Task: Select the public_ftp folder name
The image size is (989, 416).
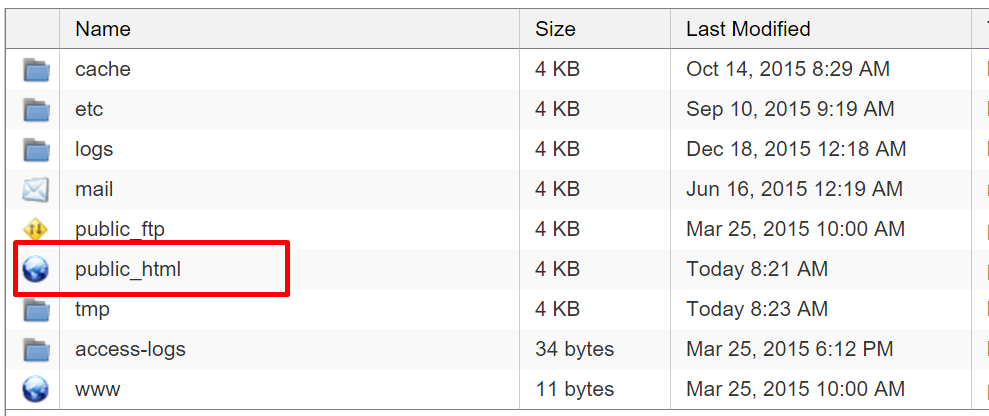Action: coord(120,229)
